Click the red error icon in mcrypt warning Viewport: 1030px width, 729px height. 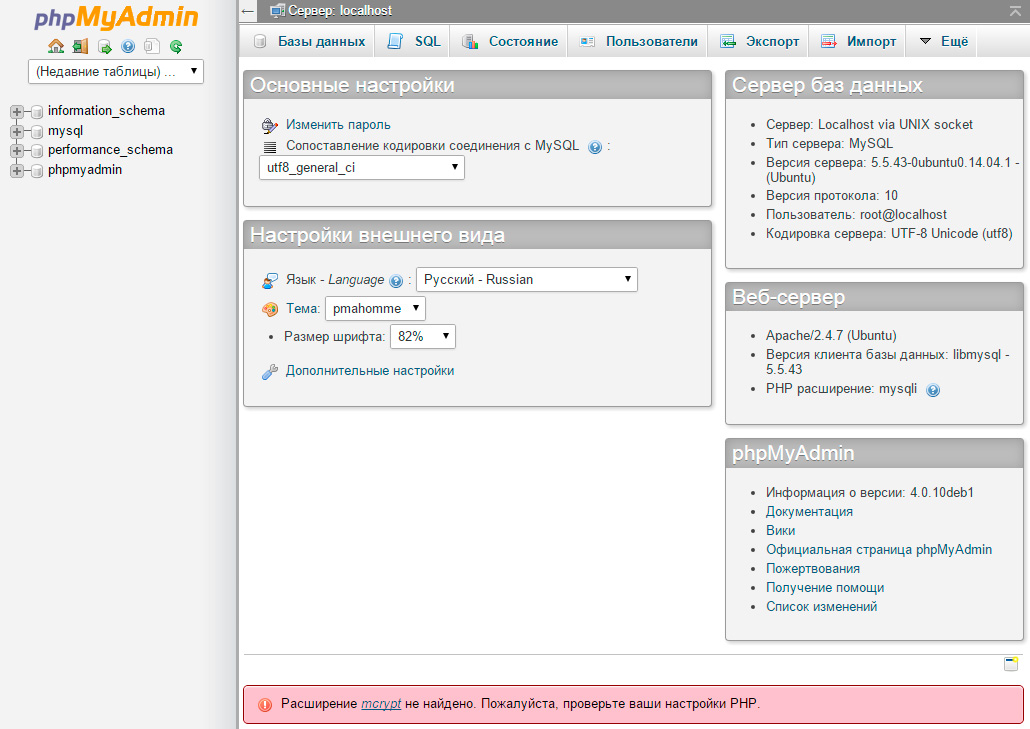pos(265,705)
